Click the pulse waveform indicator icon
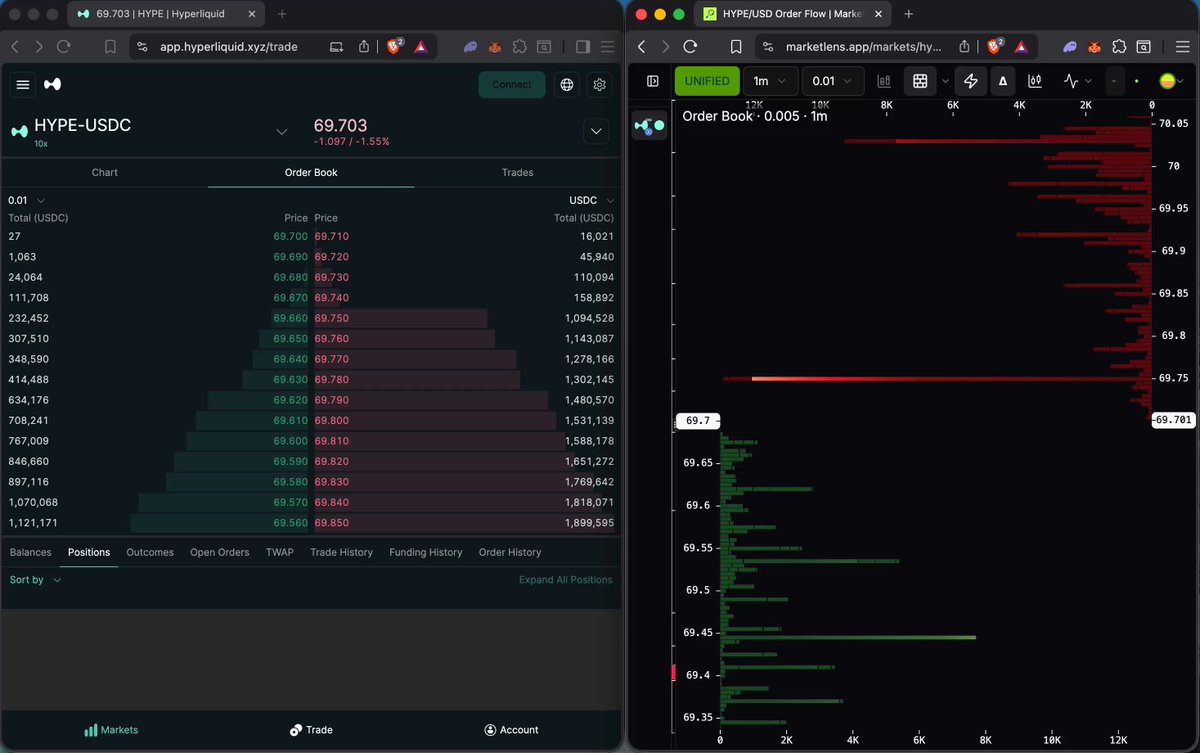This screenshot has height=753, width=1200. (1071, 81)
